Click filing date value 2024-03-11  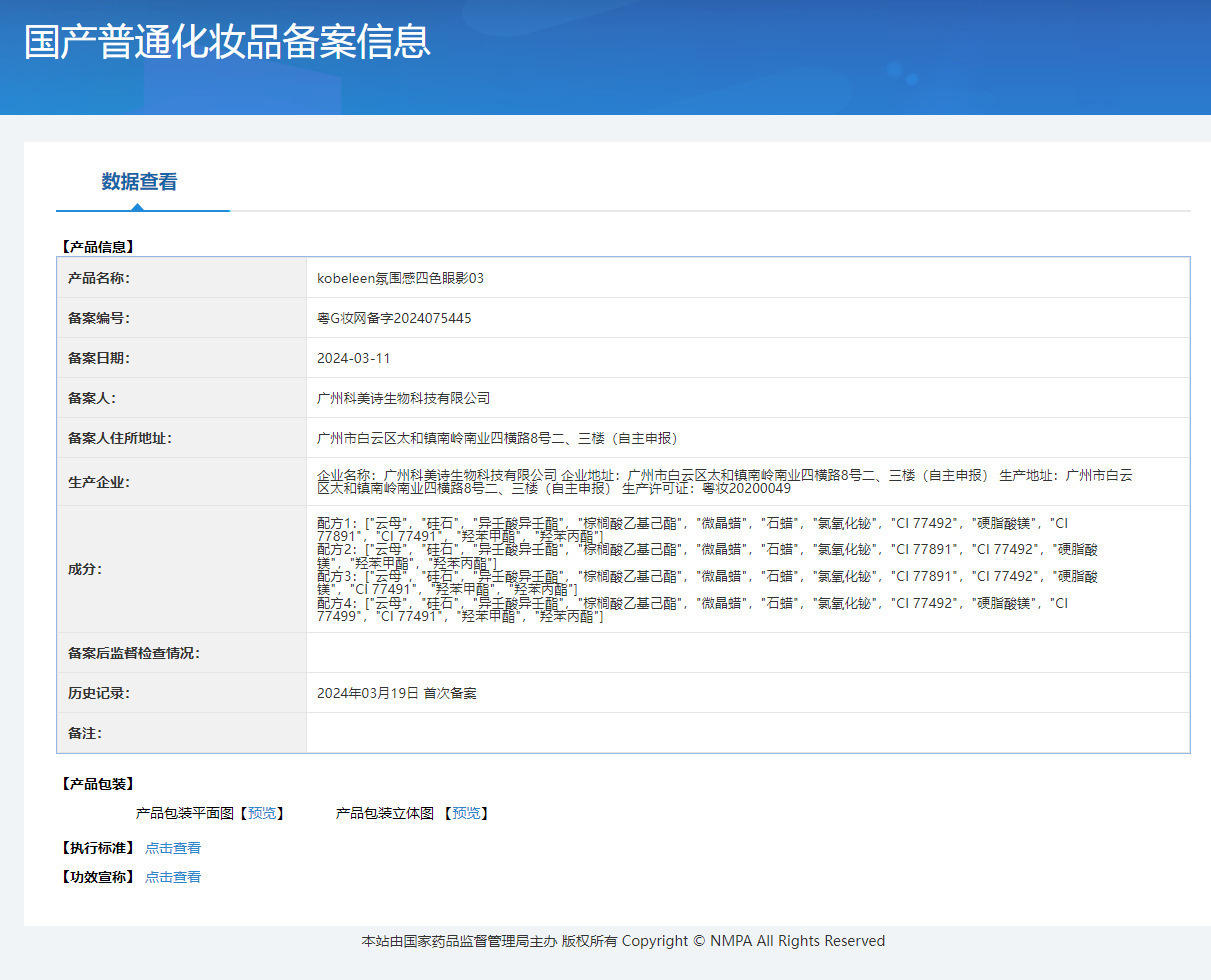(x=353, y=358)
